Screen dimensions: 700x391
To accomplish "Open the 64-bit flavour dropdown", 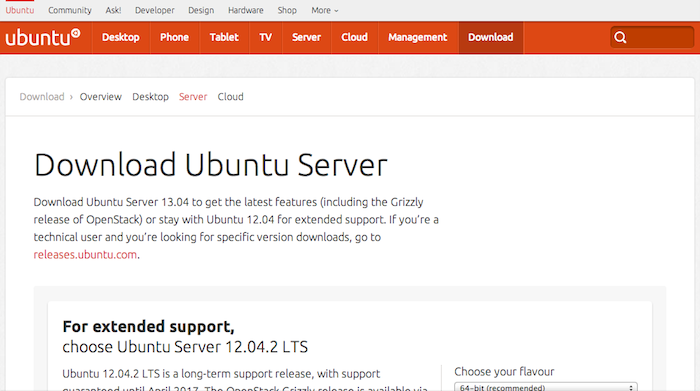I will (x=546, y=387).
